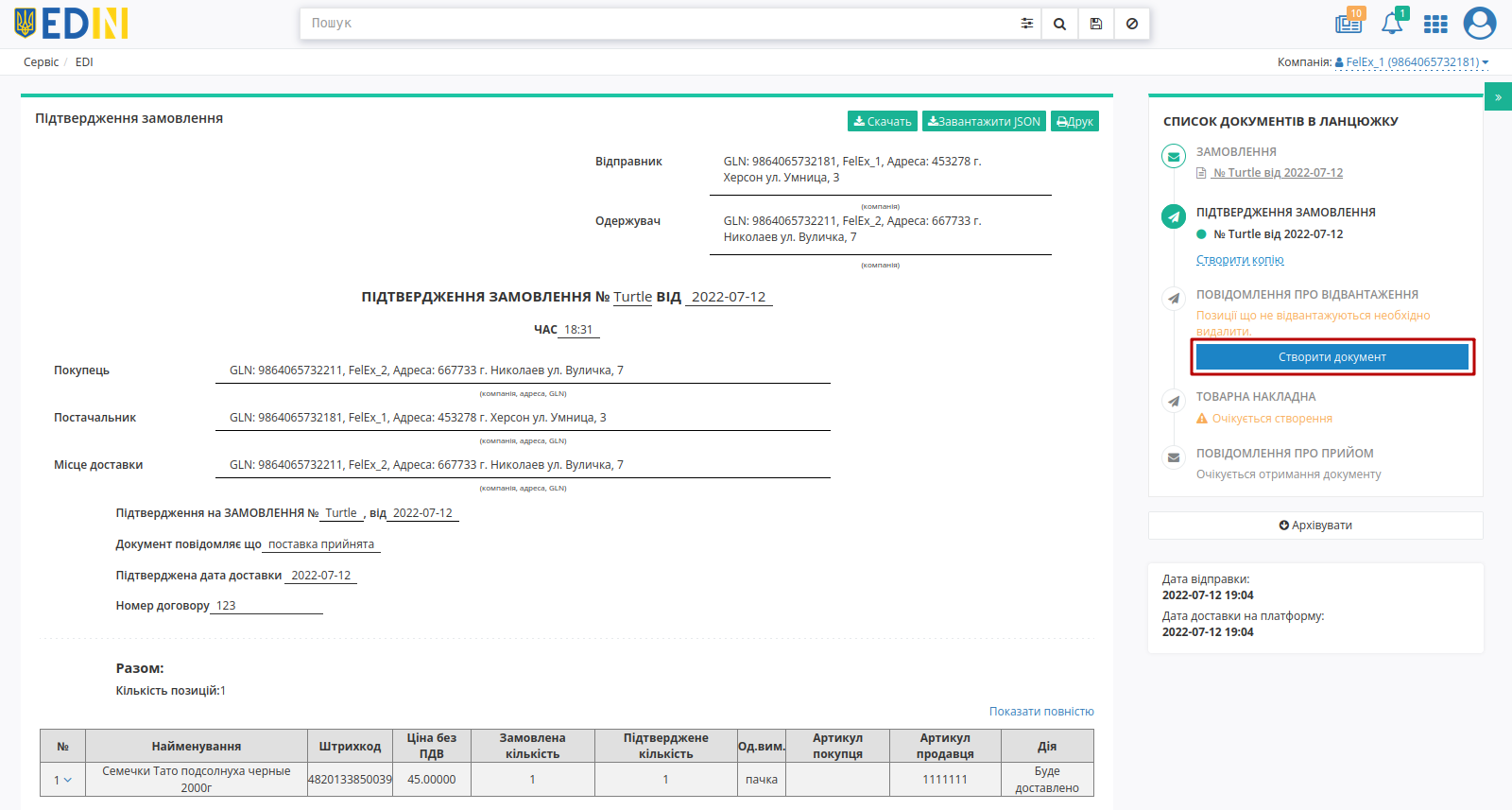
Task: Click the Підтвердження замовлення plane icon
Action: coord(1174,217)
